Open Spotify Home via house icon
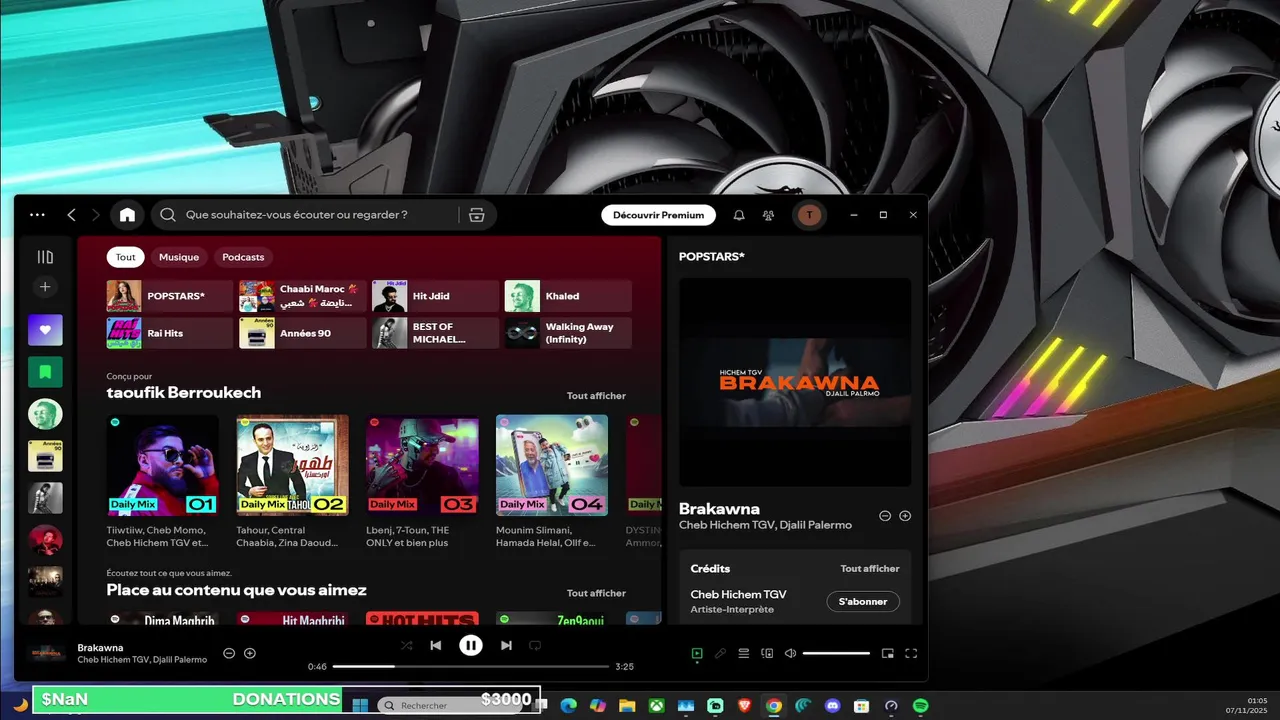 [127, 215]
